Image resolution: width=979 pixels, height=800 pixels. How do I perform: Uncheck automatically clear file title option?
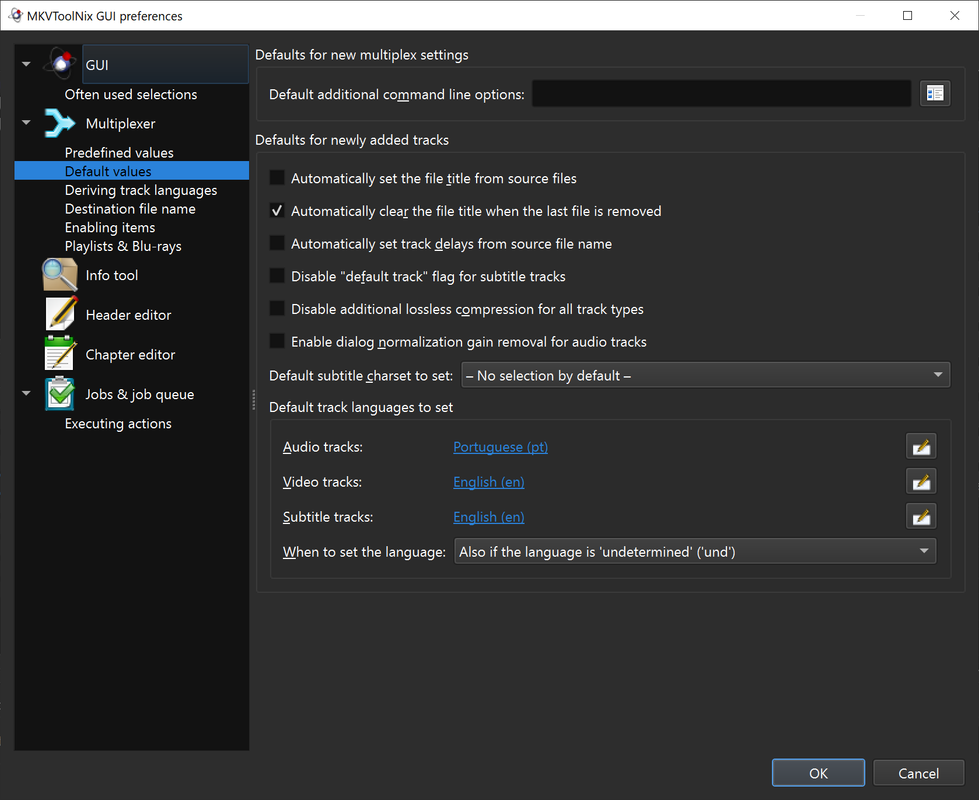coord(277,210)
